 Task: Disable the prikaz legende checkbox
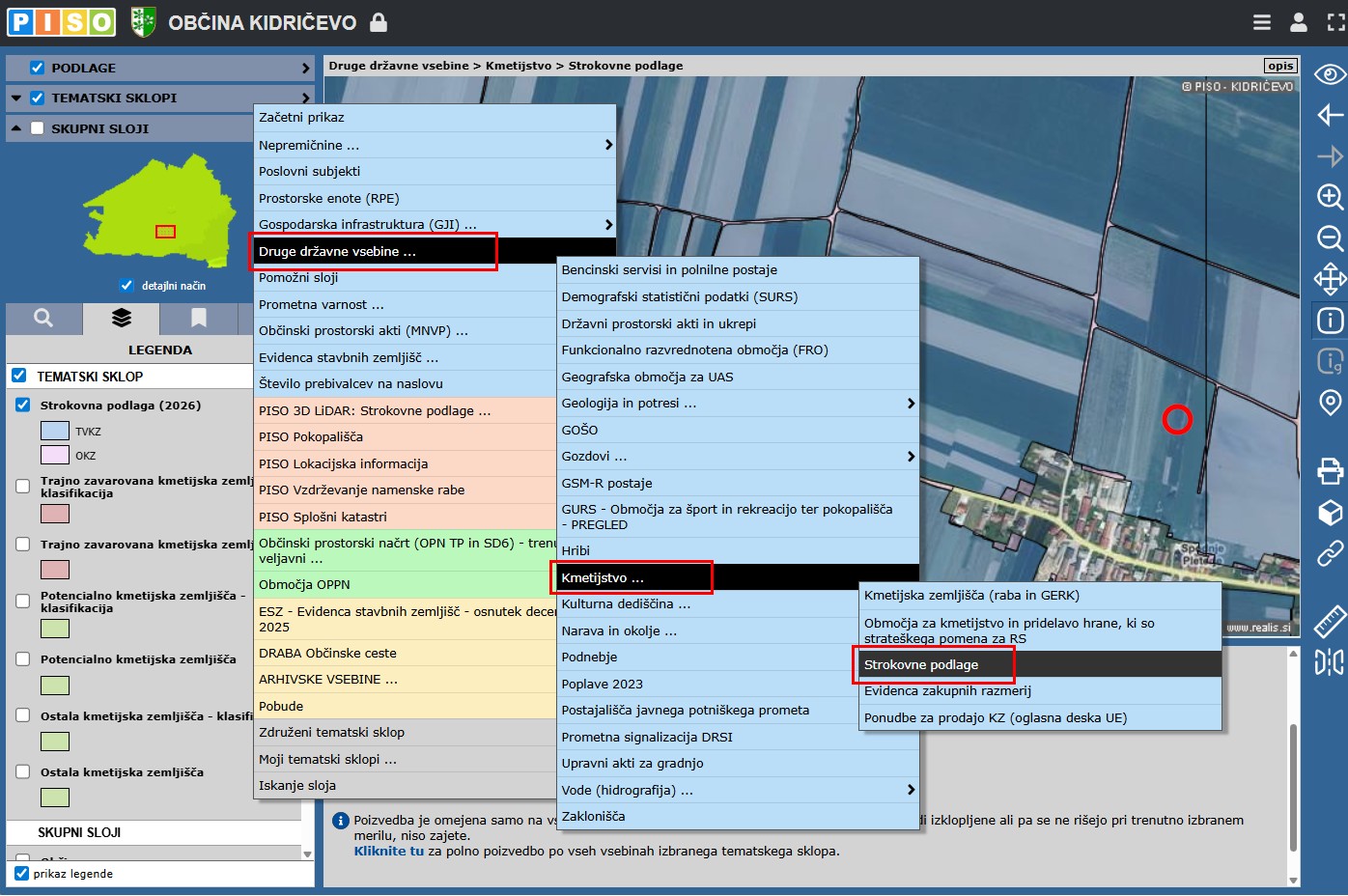coord(21,874)
